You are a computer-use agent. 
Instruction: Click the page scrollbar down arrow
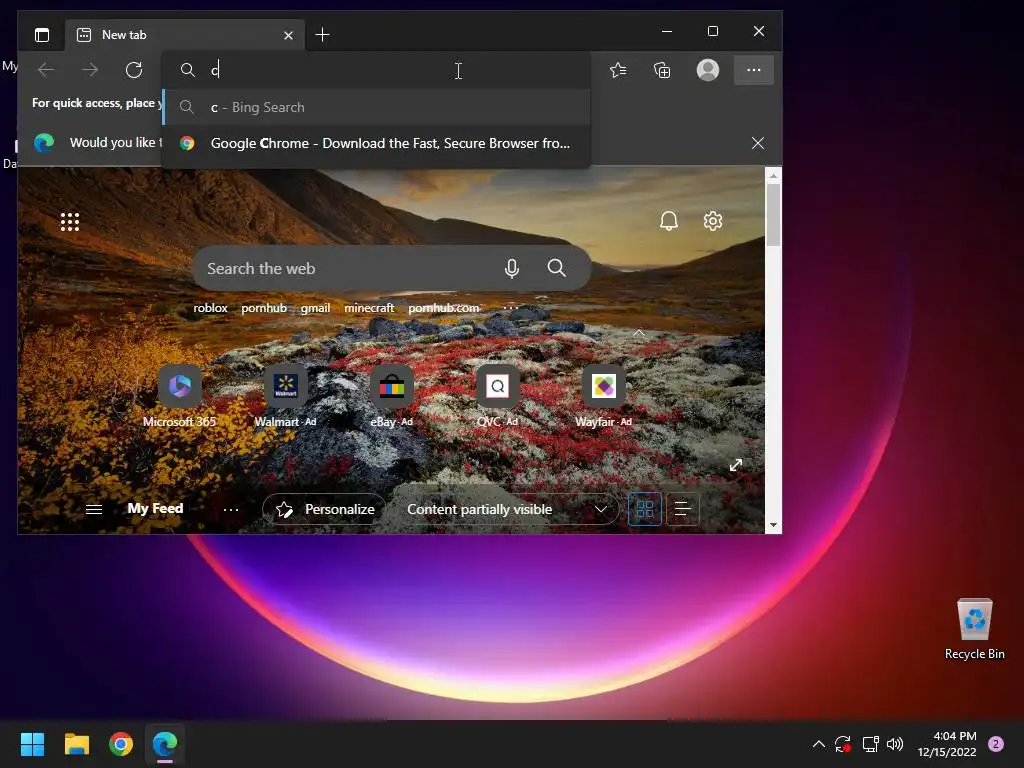click(773, 525)
